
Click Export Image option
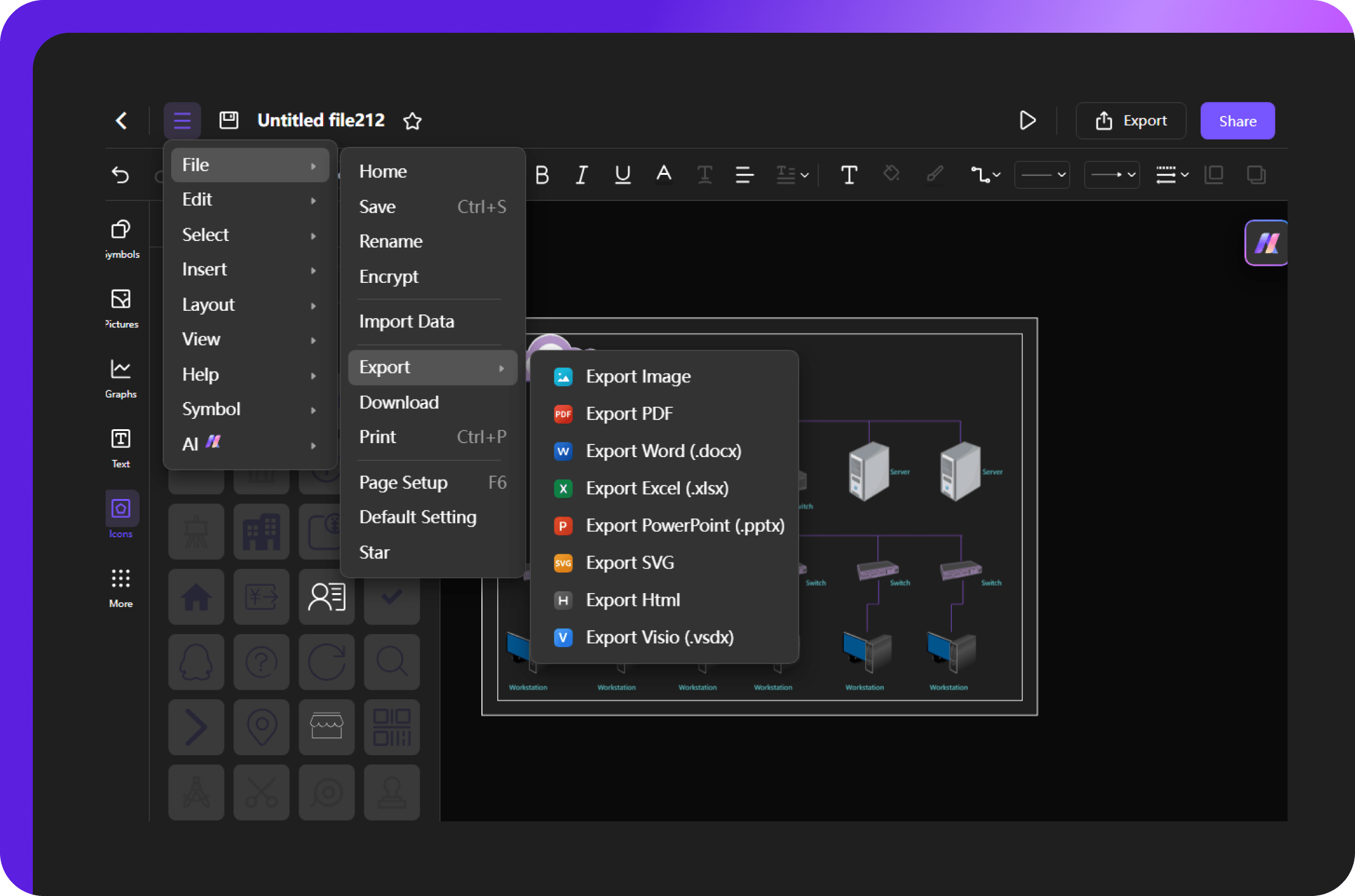click(x=638, y=376)
